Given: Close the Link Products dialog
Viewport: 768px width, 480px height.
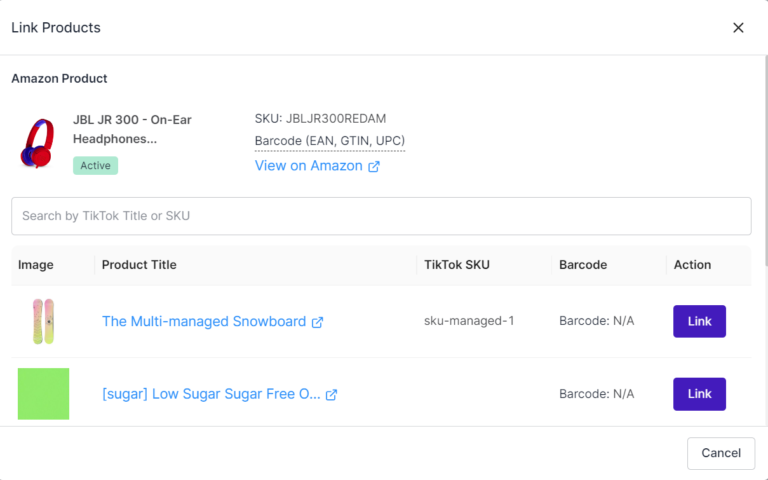Looking at the screenshot, I should pyautogui.click(x=738, y=28).
